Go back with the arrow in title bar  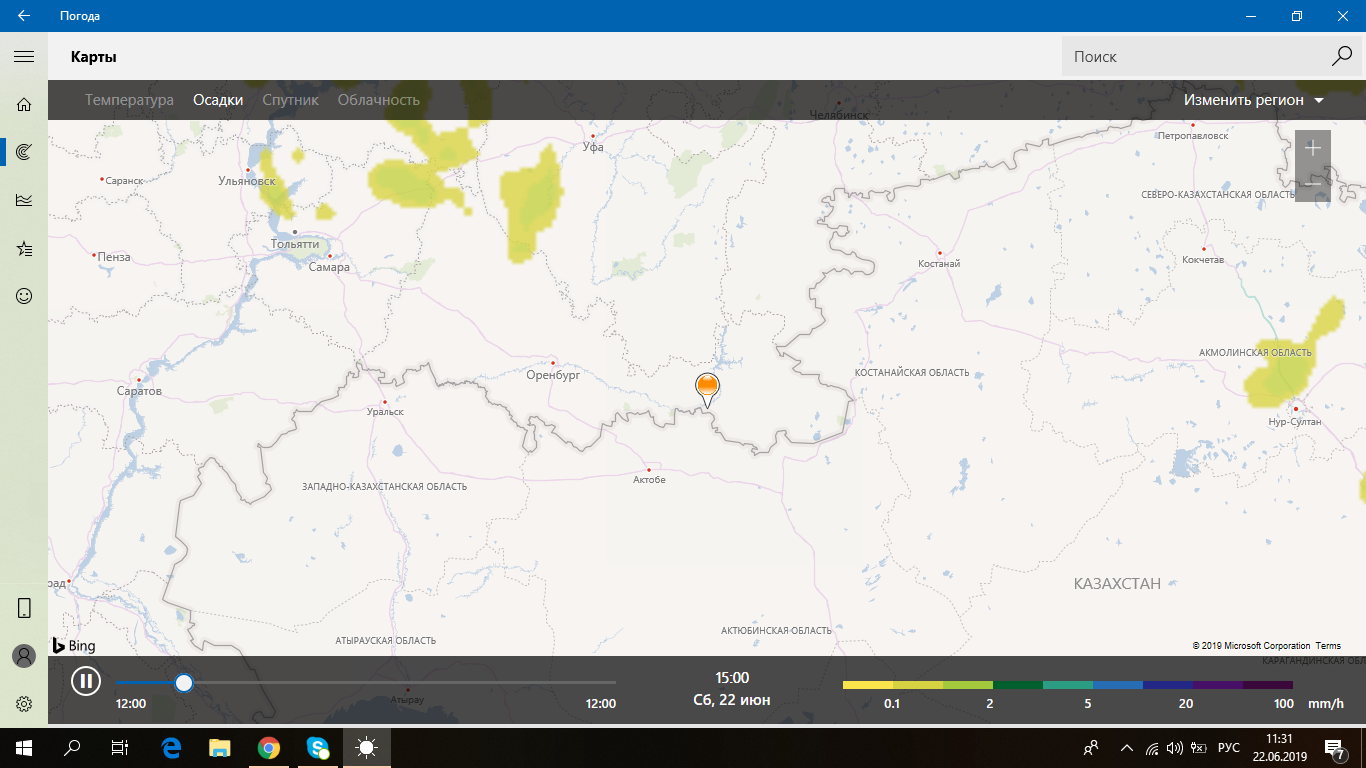tap(23, 16)
